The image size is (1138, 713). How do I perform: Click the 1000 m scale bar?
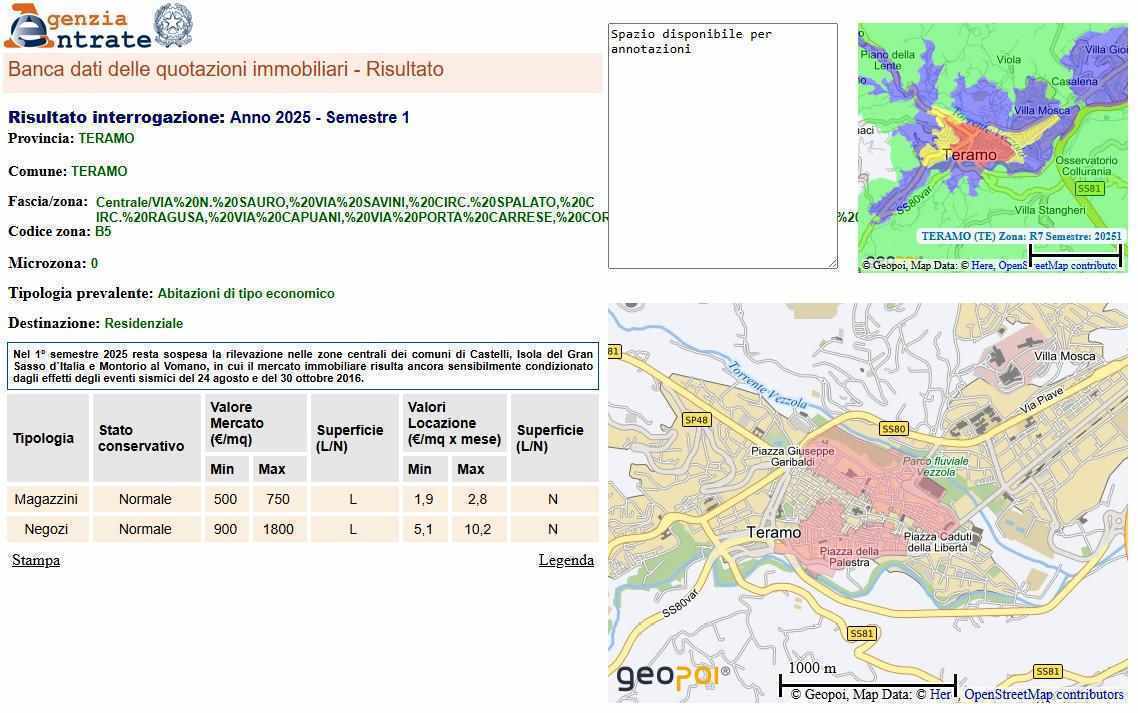[867, 683]
